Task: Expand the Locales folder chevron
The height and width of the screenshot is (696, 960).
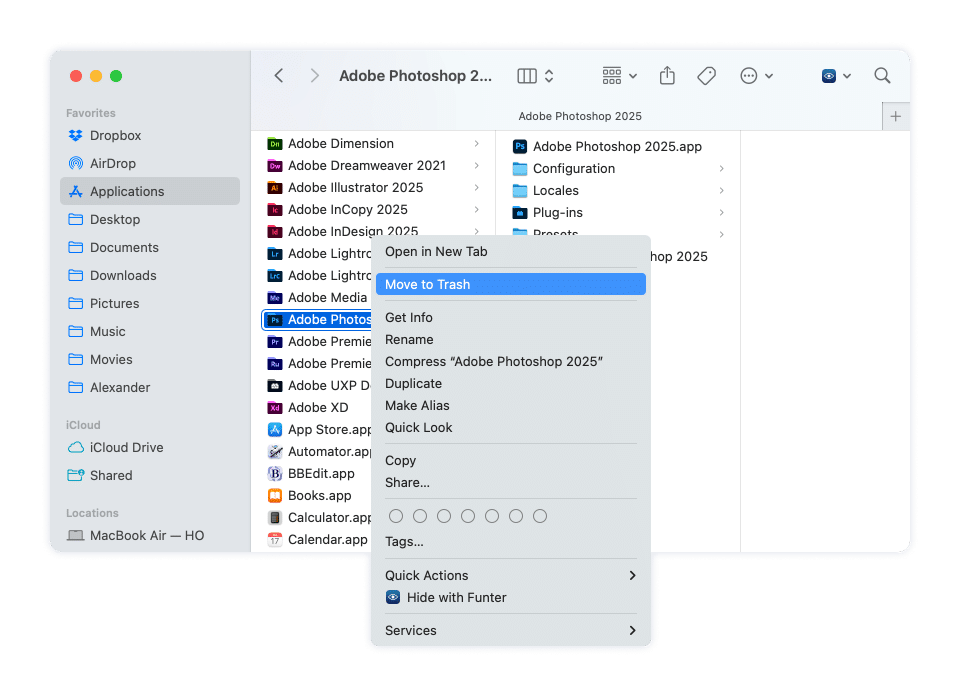Action: pos(722,190)
